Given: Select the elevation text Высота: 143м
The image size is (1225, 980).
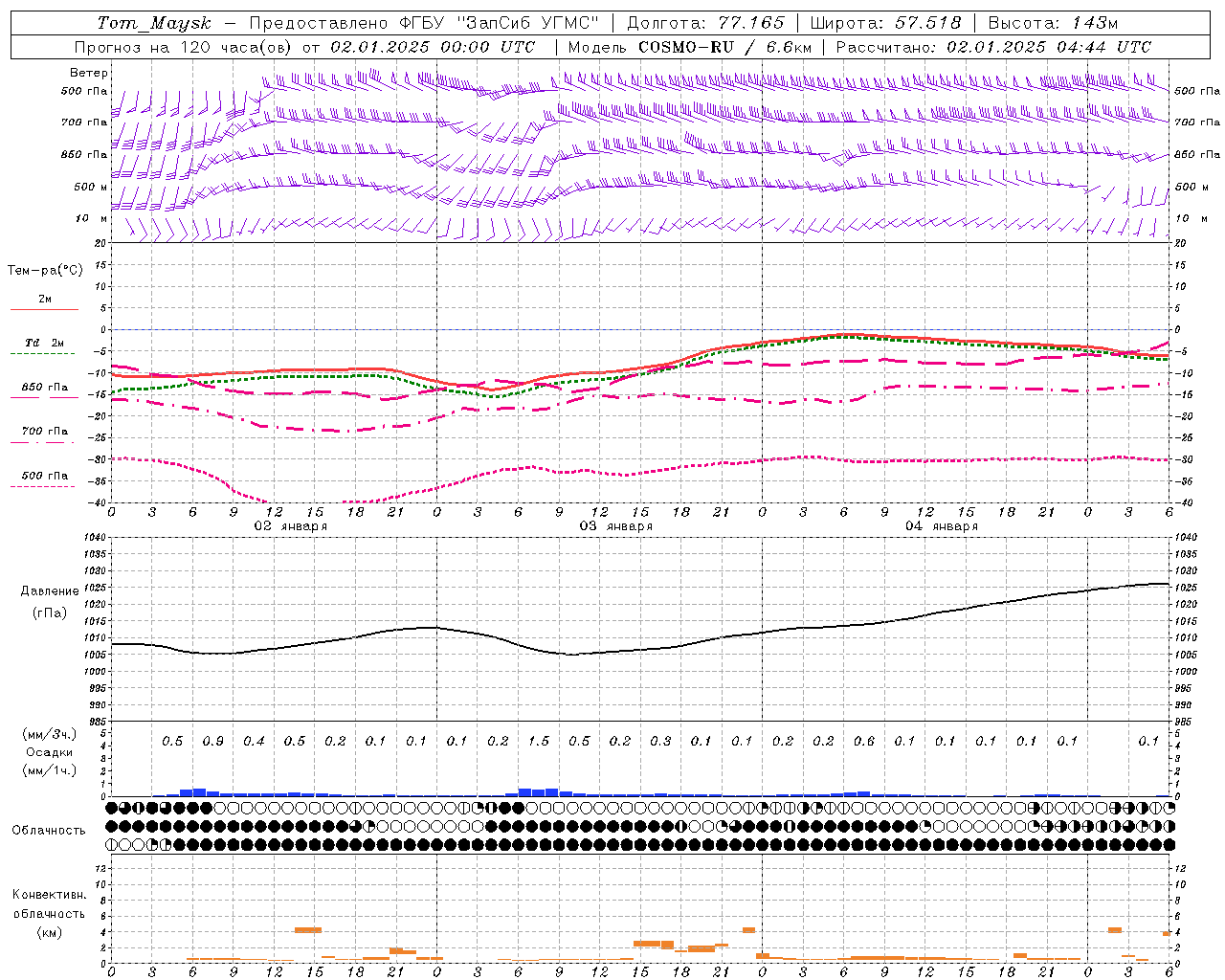Looking at the screenshot, I should (x=1053, y=23).
